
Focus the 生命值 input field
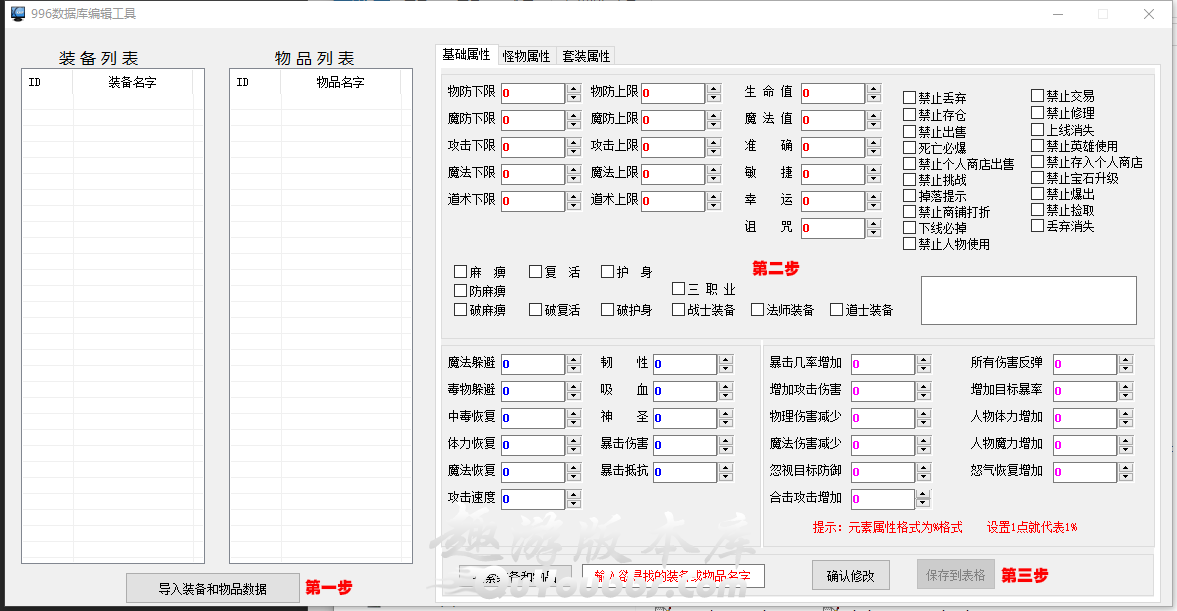click(832, 93)
